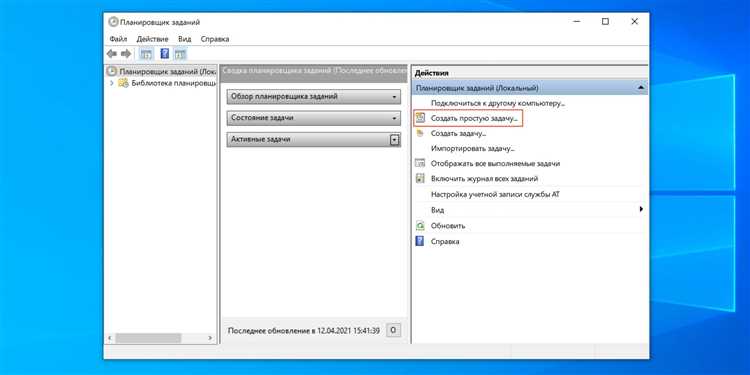Collapse the Обзор планировщика заданий section

pos(394,97)
